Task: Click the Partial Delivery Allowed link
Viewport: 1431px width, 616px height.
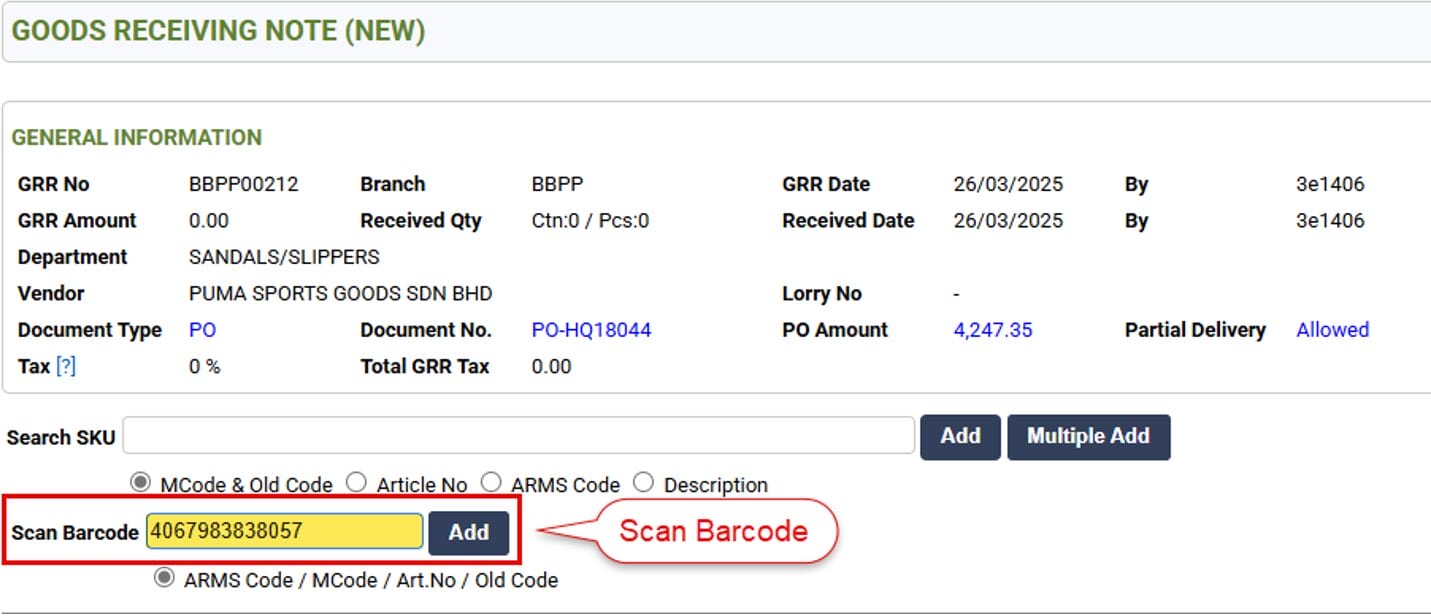Action: (x=1332, y=330)
